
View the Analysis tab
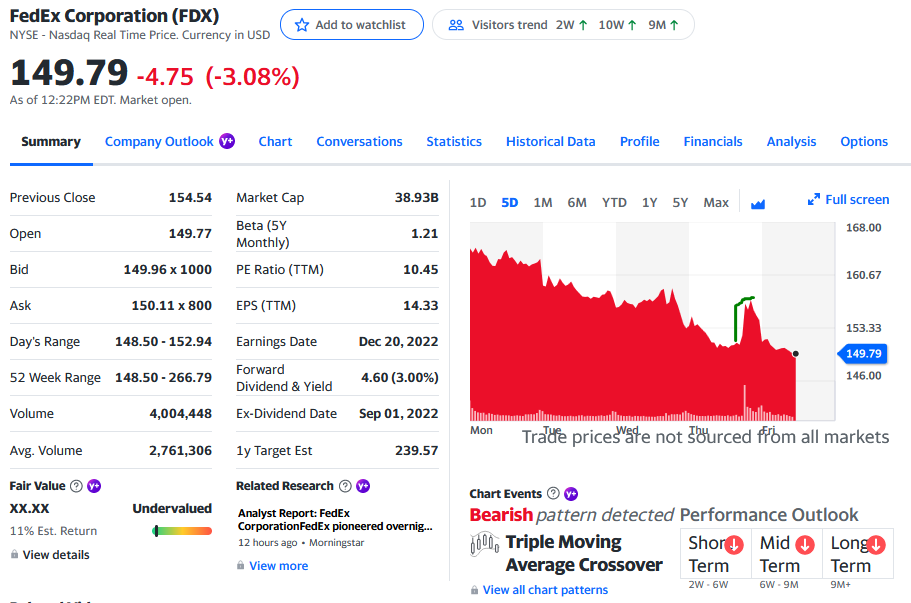[791, 142]
